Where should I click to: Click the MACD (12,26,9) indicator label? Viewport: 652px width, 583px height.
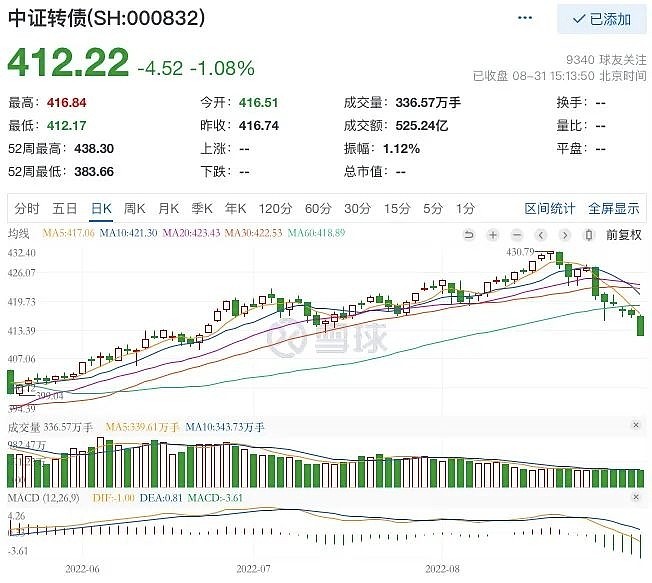[43, 498]
